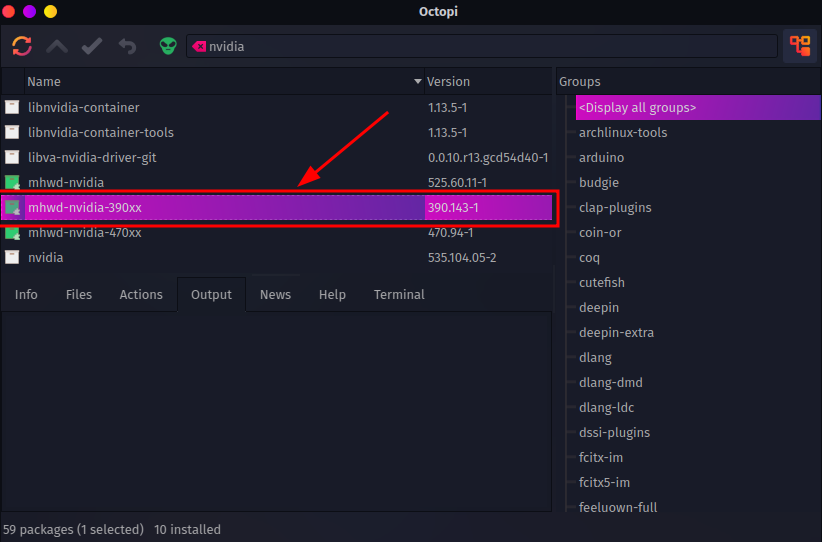Select the clap-plugins group
Image resolution: width=822 pixels, height=542 pixels.
click(615, 208)
